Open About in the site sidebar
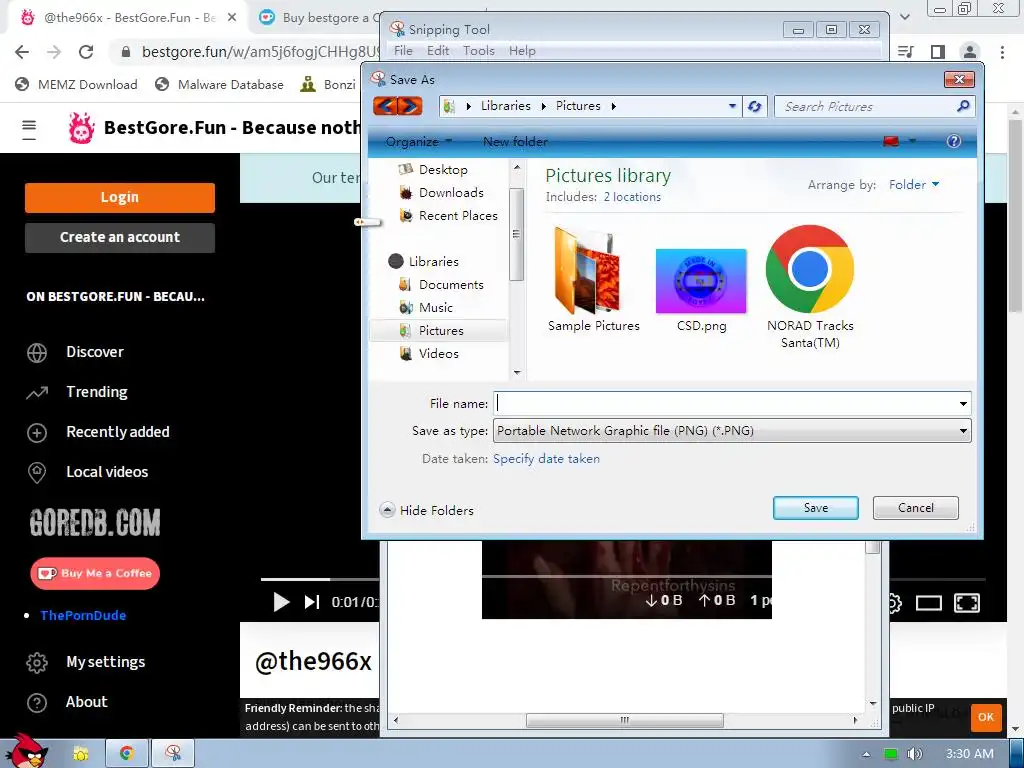This screenshot has height=768, width=1024. [67, 702]
